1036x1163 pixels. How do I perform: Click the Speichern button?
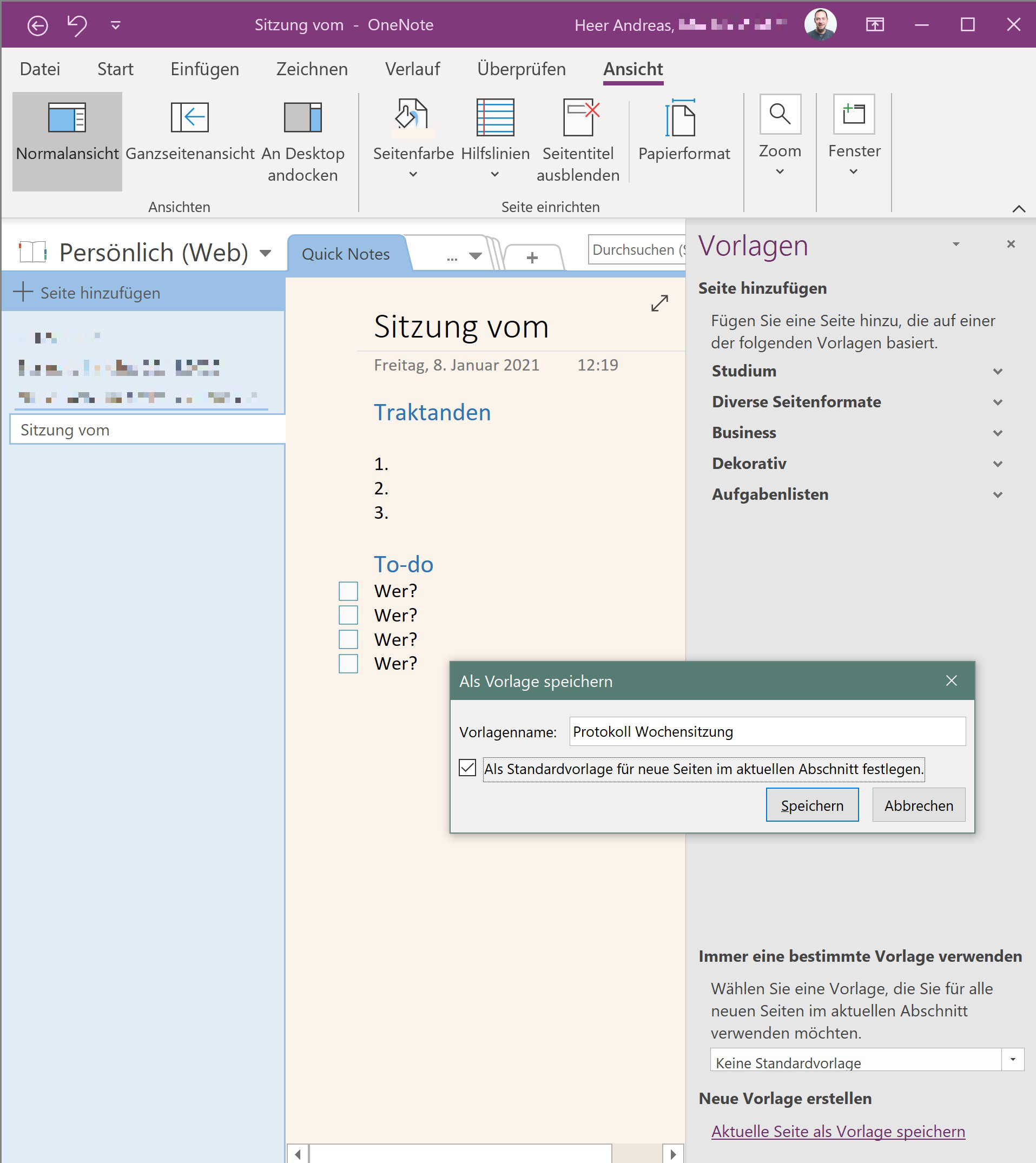[811, 805]
